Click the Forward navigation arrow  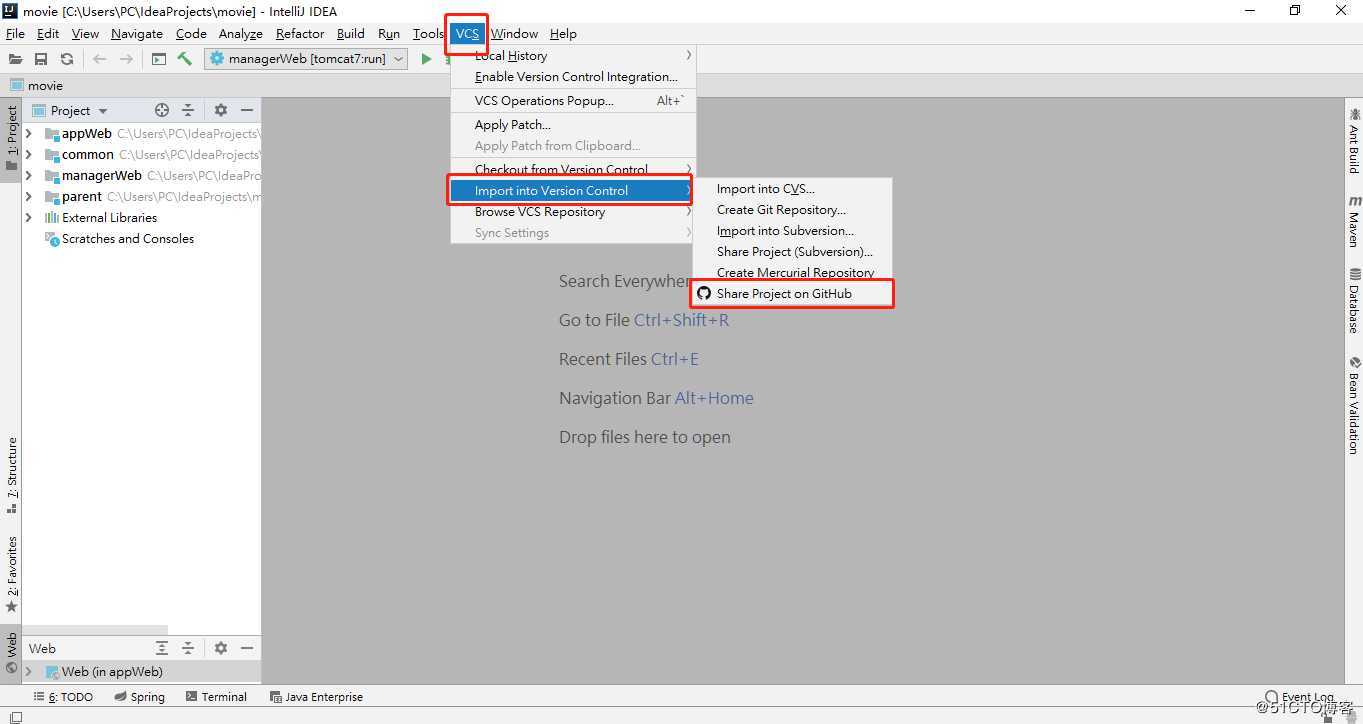click(x=126, y=59)
